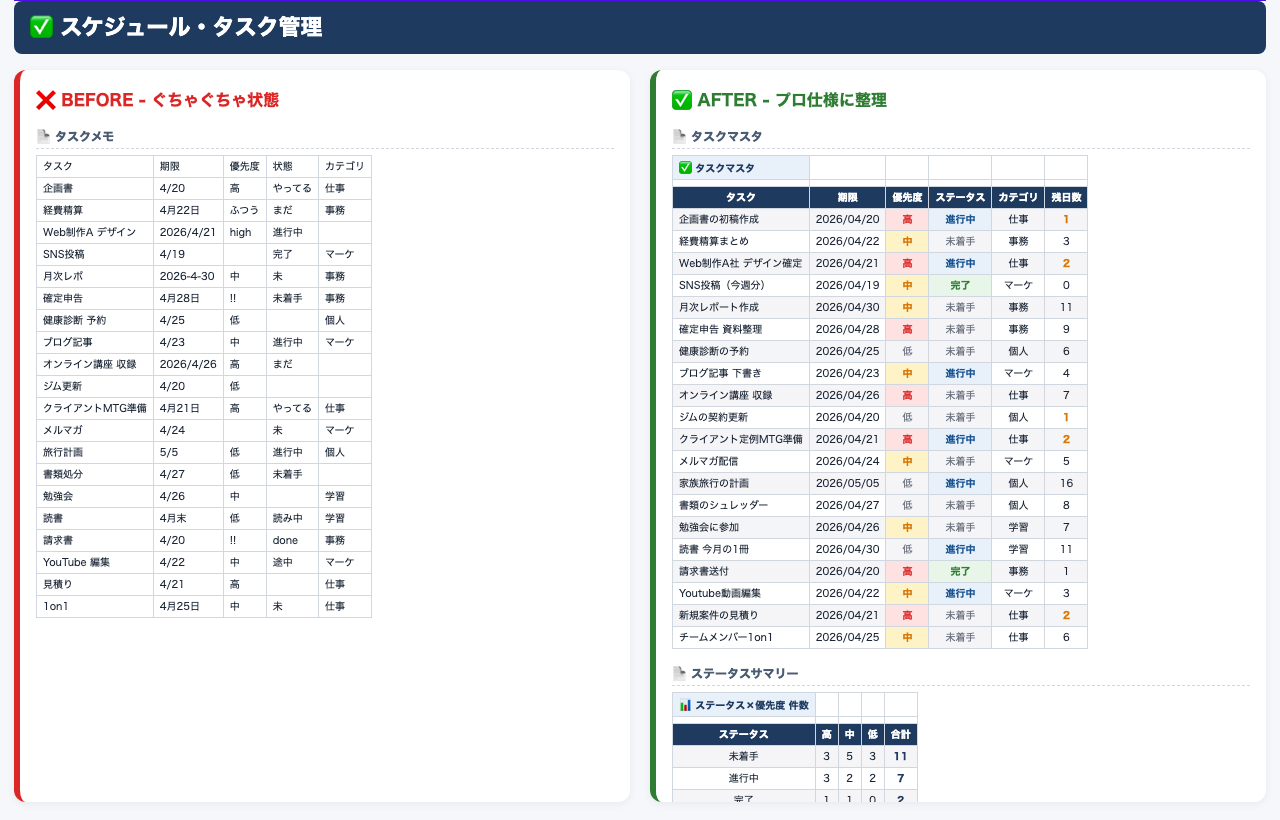Click the 未着手 row label in summary table

click(x=744, y=756)
